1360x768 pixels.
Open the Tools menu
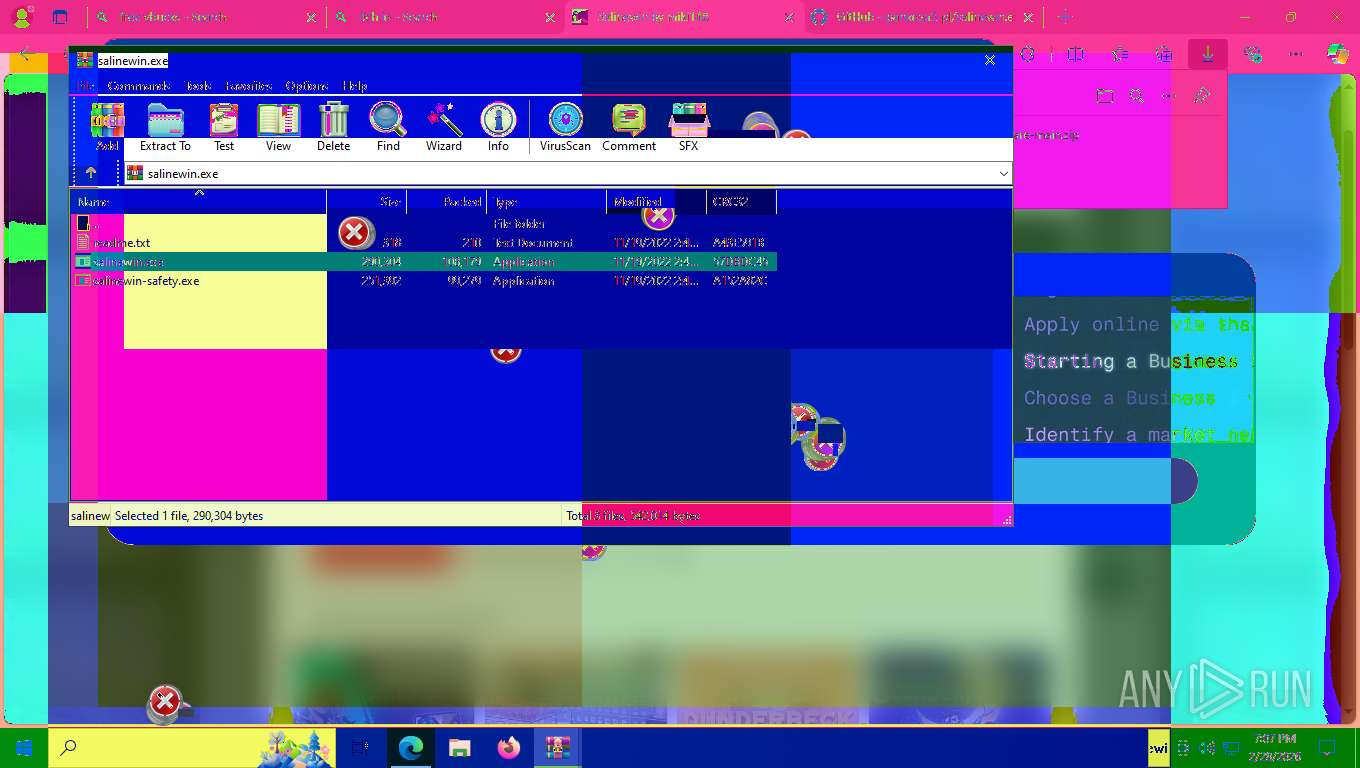[198, 86]
